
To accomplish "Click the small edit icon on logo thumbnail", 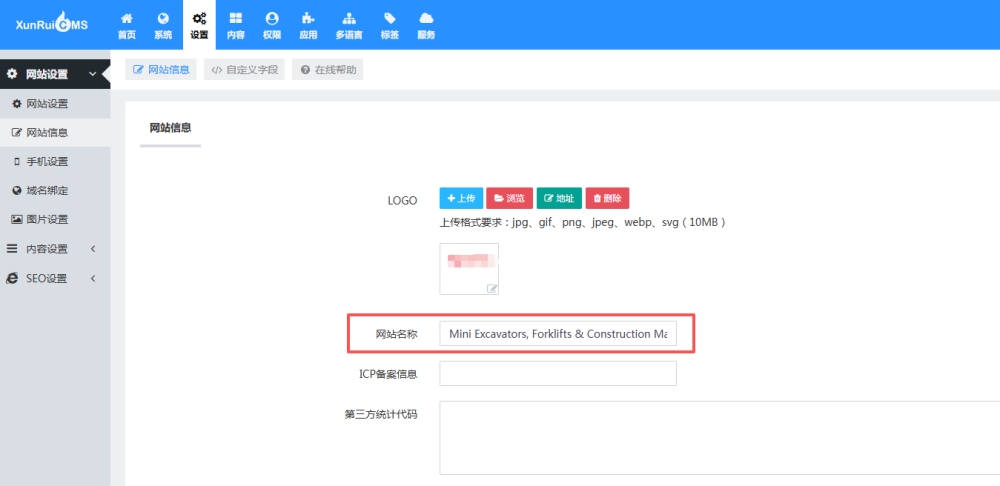I will [x=491, y=288].
